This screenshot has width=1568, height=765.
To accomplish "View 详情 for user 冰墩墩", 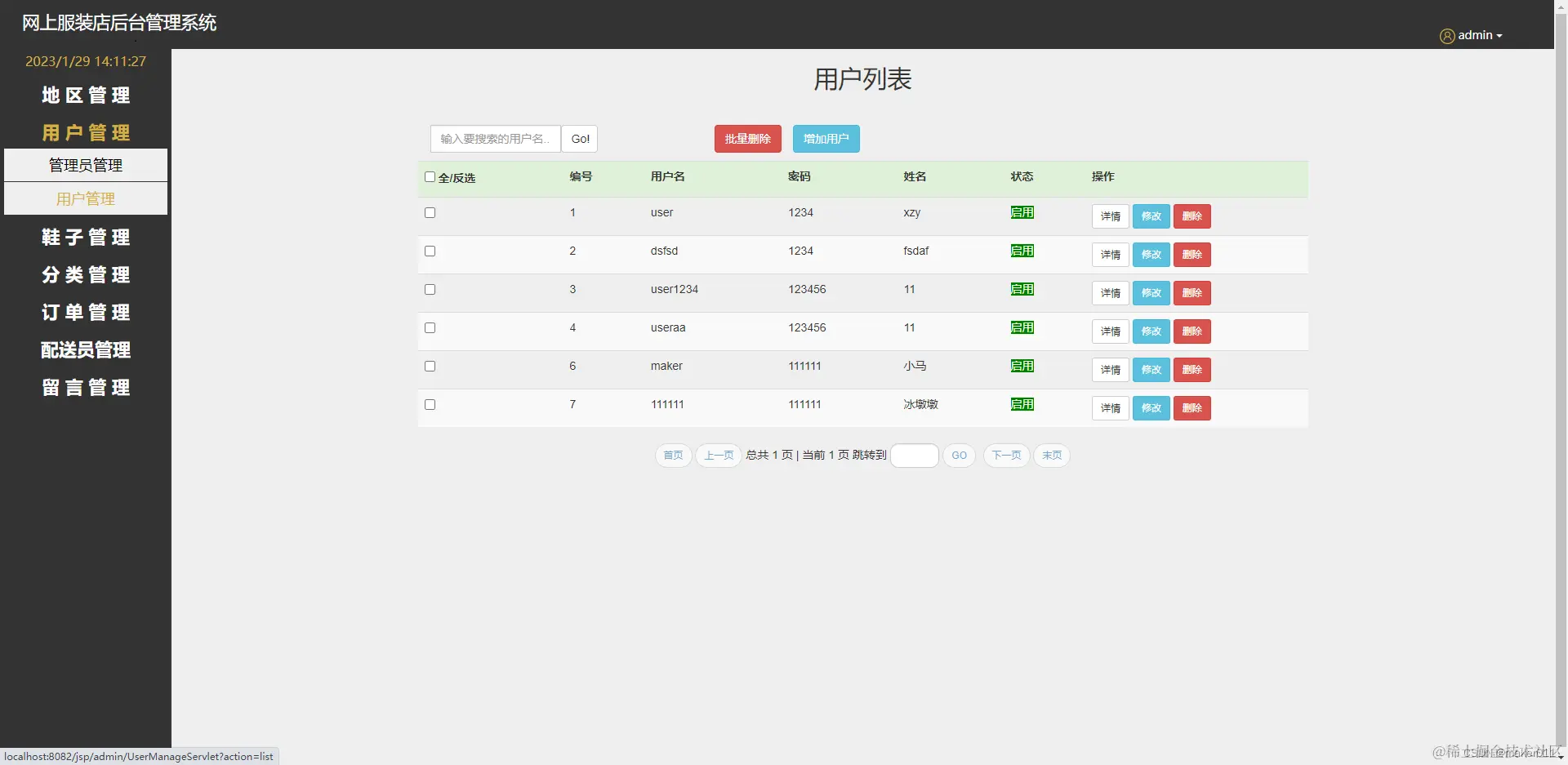I will tap(1111, 408).
